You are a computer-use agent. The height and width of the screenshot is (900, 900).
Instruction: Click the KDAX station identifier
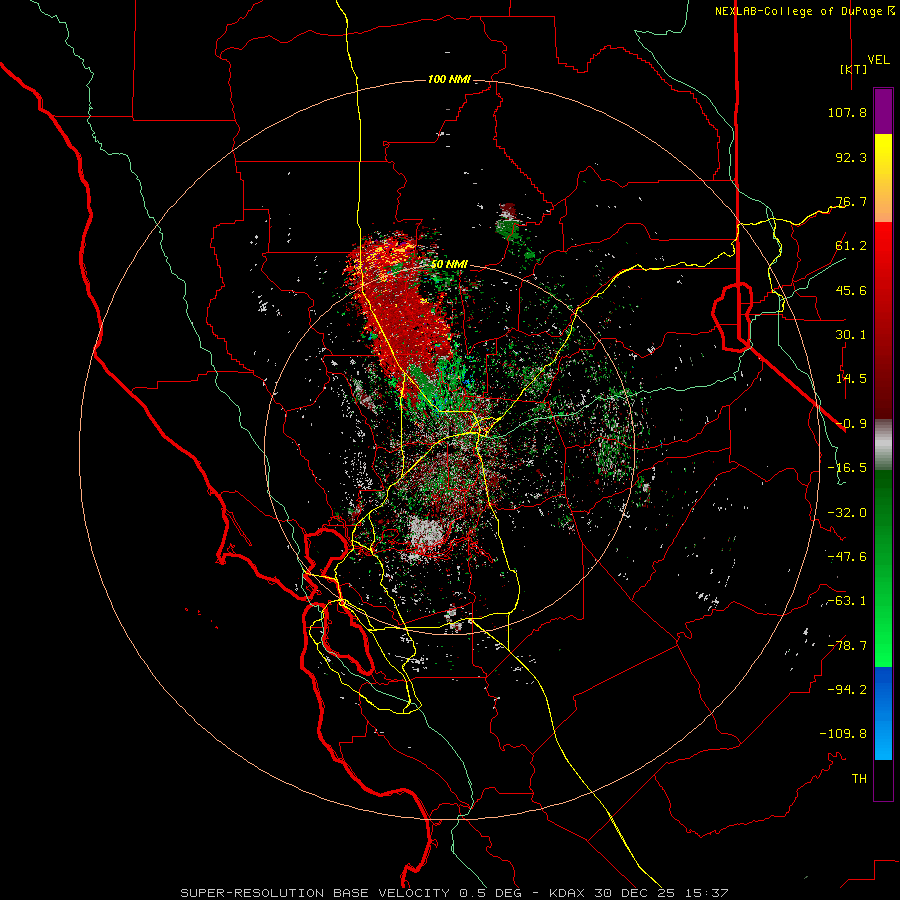pyautogui.click(x=568, y=893)
